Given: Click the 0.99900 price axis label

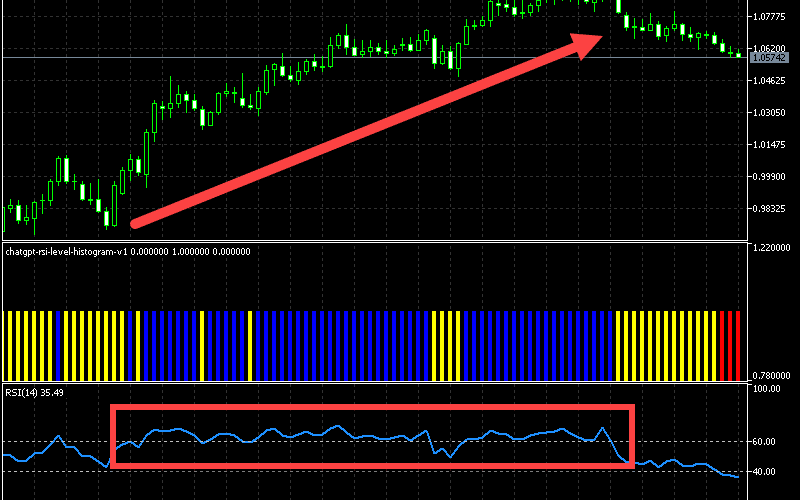Looking at the screenshot, I should [x=769, y=177].
